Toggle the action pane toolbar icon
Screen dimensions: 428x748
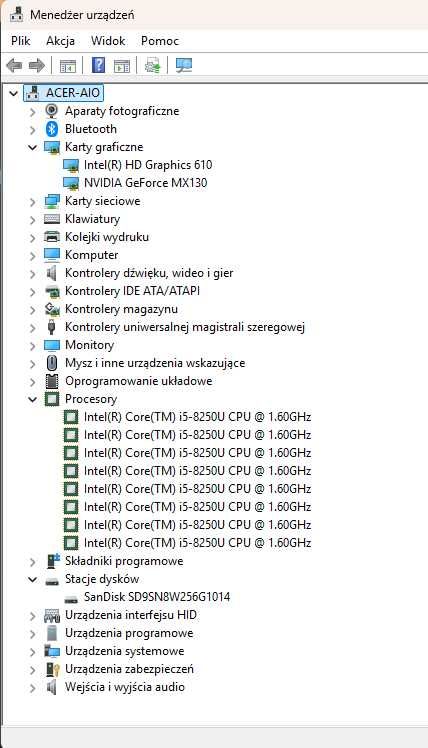pyautogui.click(x=122, y=66)
